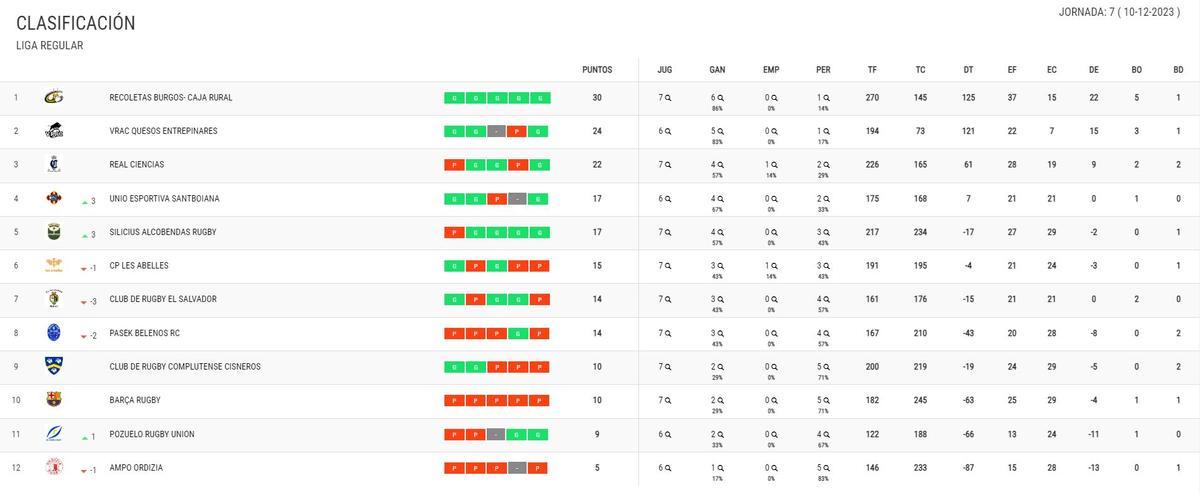Click the DT column header
The height and width of the screenshot is (494, 1200).
click(x=968, y=70)
